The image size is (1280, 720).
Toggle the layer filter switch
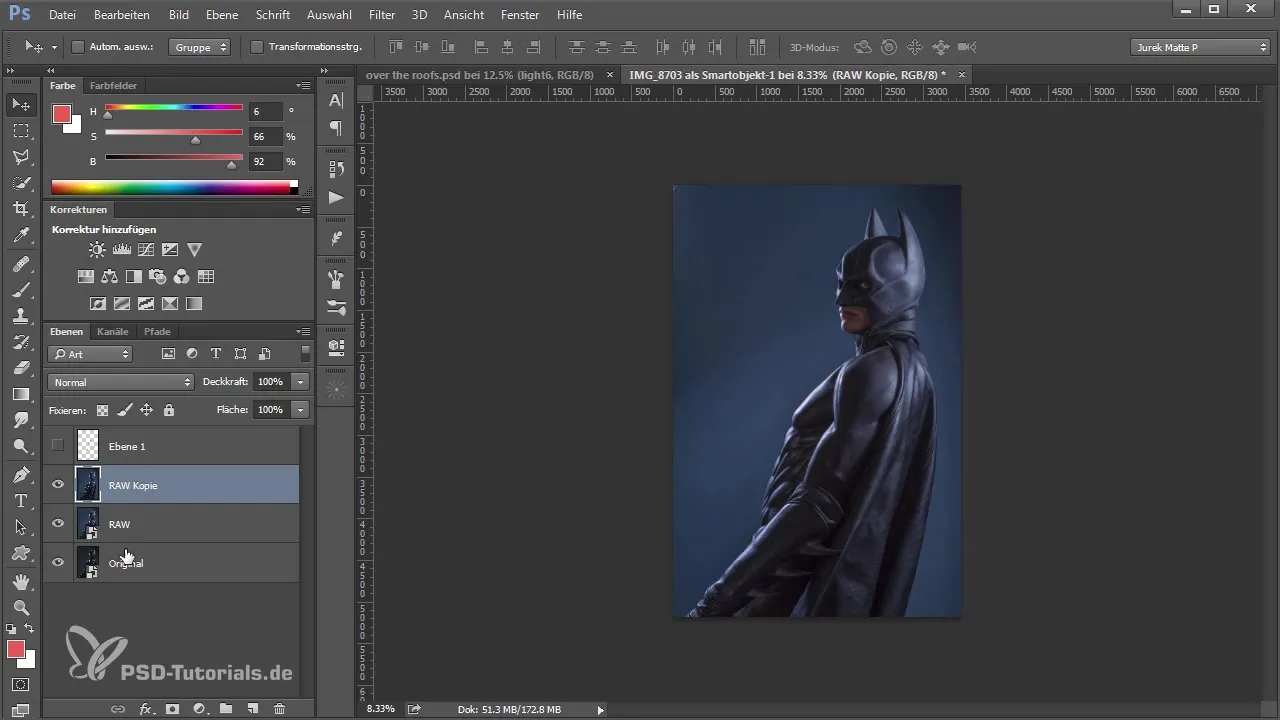pyautogui.click(x=305, y=353)
